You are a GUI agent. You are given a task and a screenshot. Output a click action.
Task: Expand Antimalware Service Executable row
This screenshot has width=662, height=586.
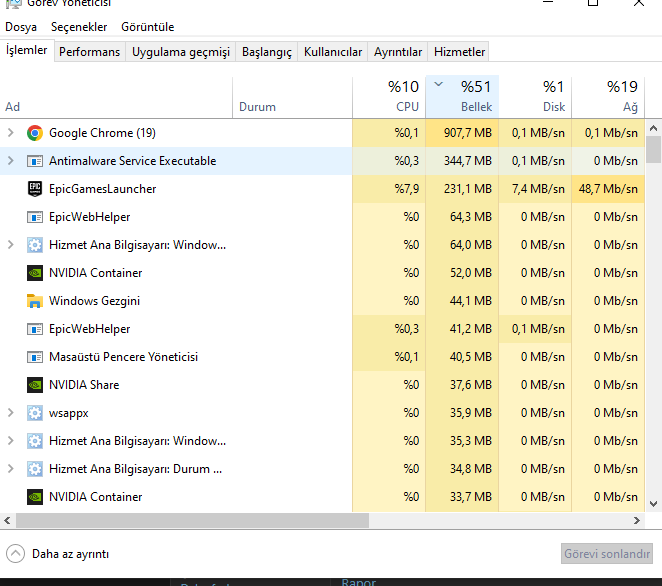coord(11,161)
